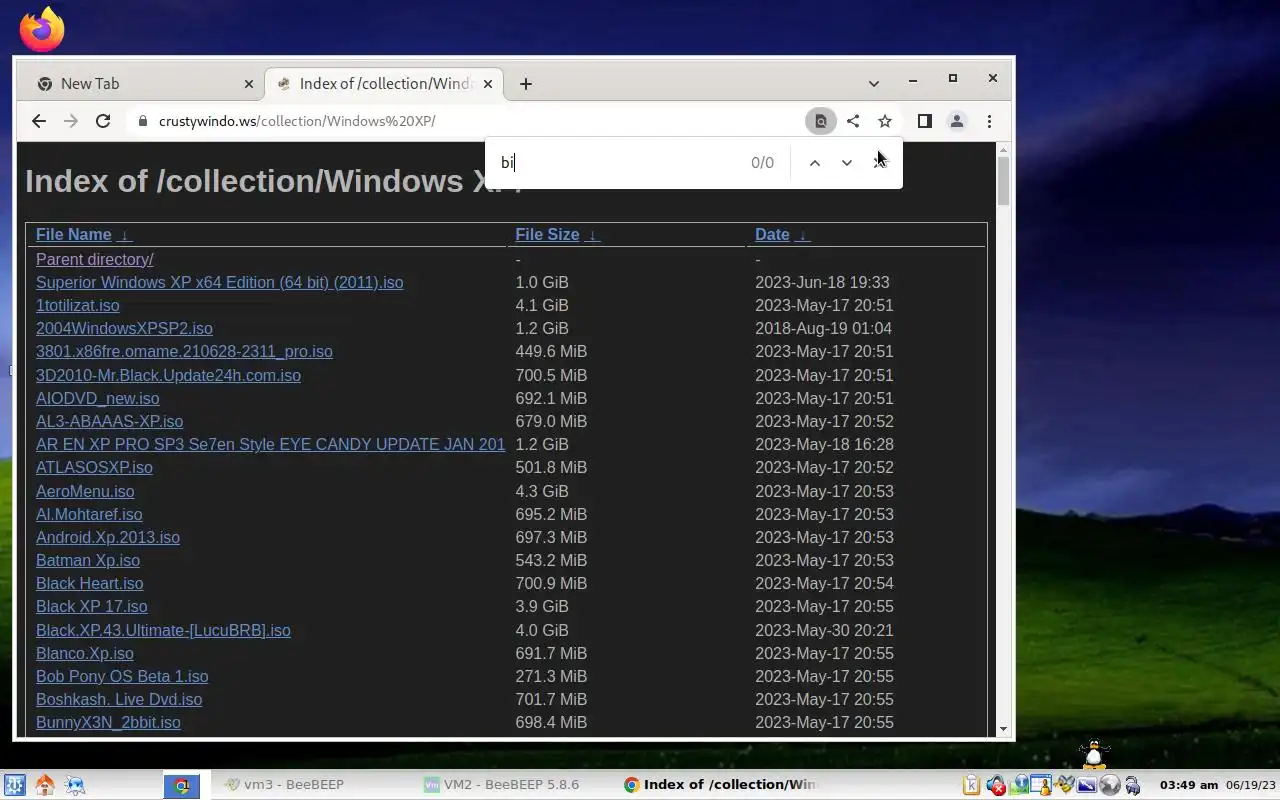Open Android.Xp.2013.iso link

[108, 538]
